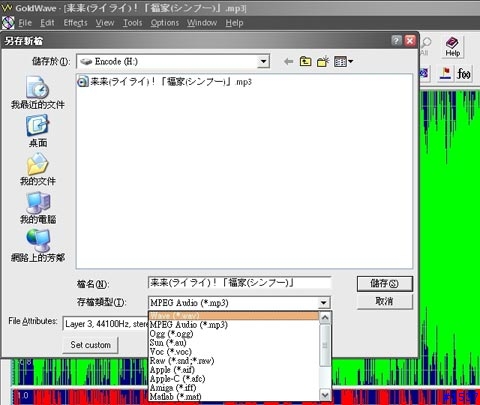Open the view menu icon
The image size is (480, 405).
[344, 62]
